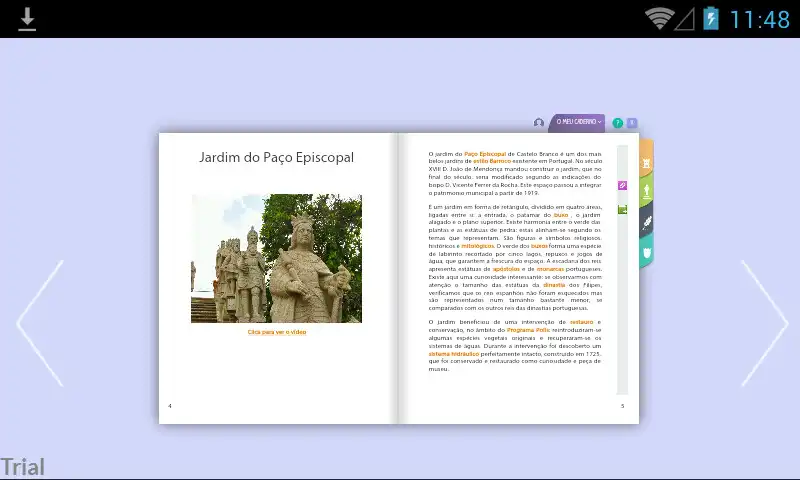Open the 'buxo' highlighted word link
This screenshot has width=800, height=480.
(x=561, y=215)
